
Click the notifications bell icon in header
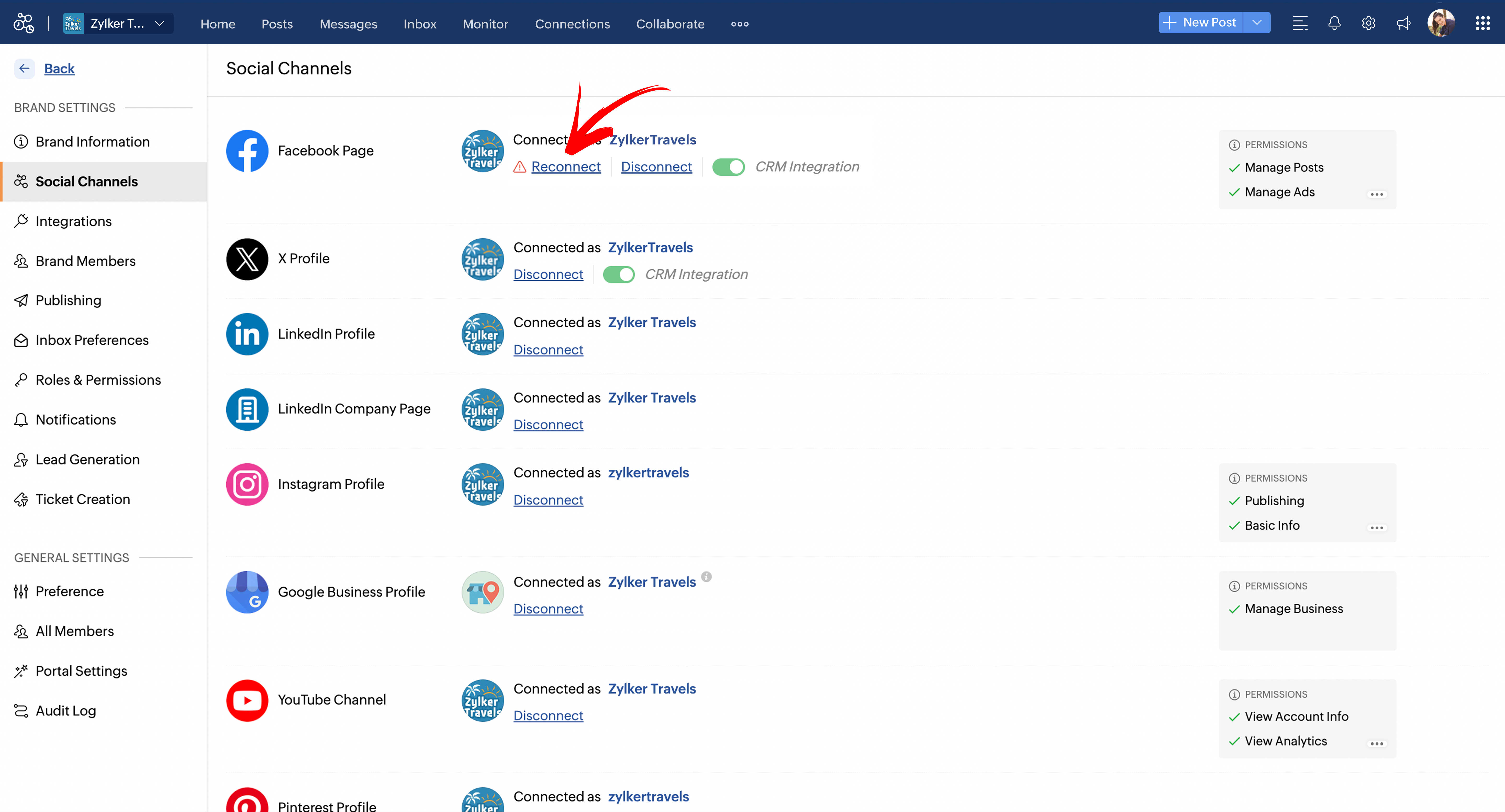[1334, 23]
